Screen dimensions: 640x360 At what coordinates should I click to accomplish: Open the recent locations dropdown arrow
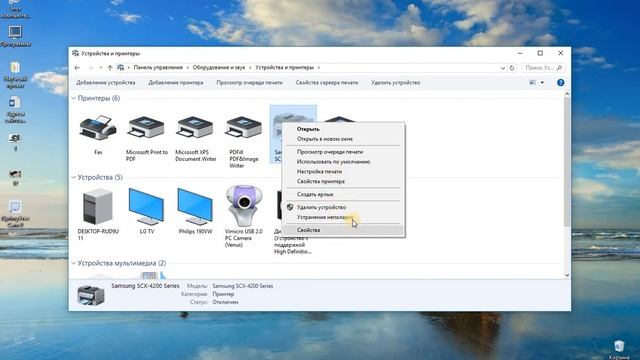click(x=100, y=68)
